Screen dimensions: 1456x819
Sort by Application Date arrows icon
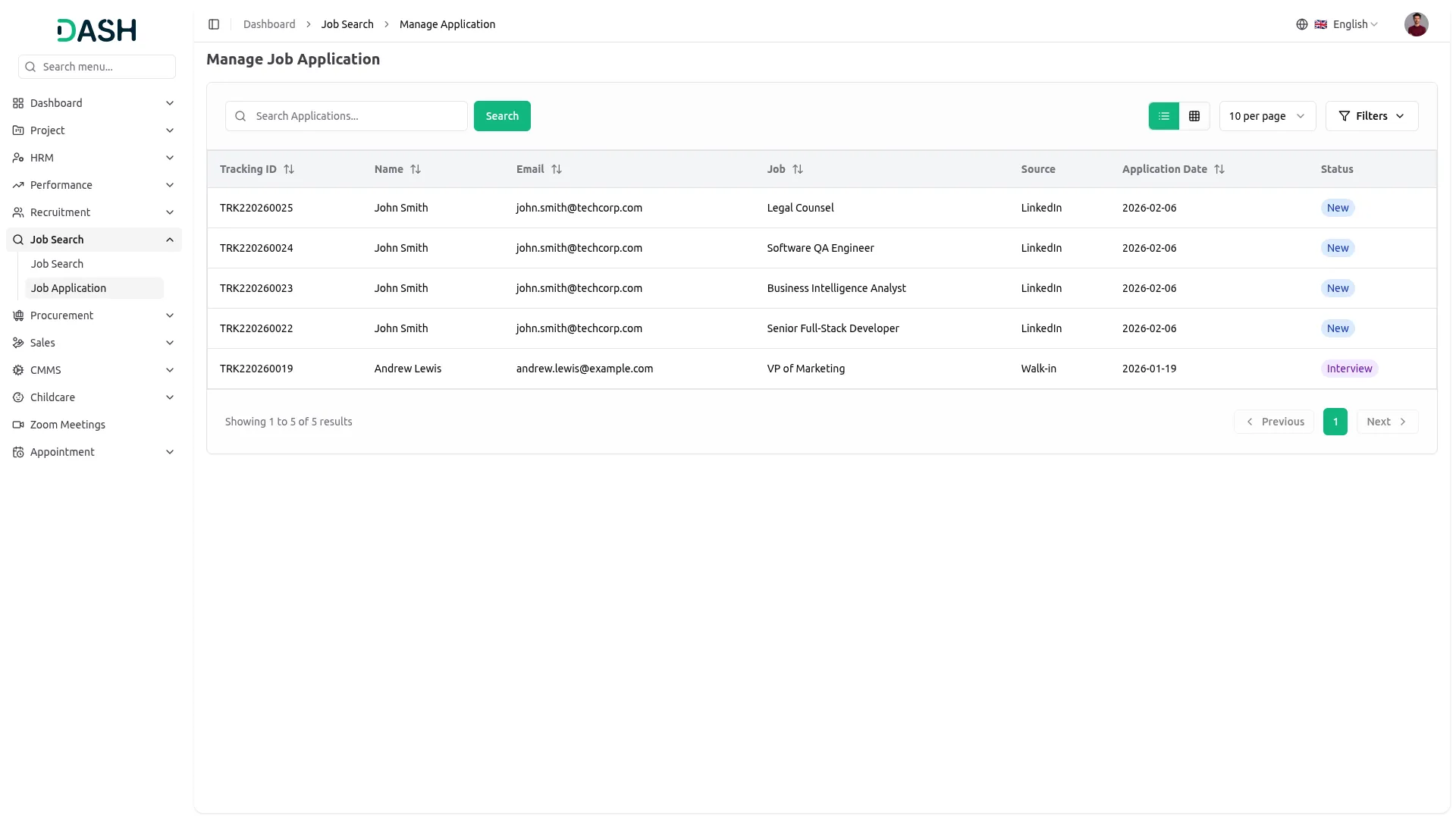[x=1219, y=169]
